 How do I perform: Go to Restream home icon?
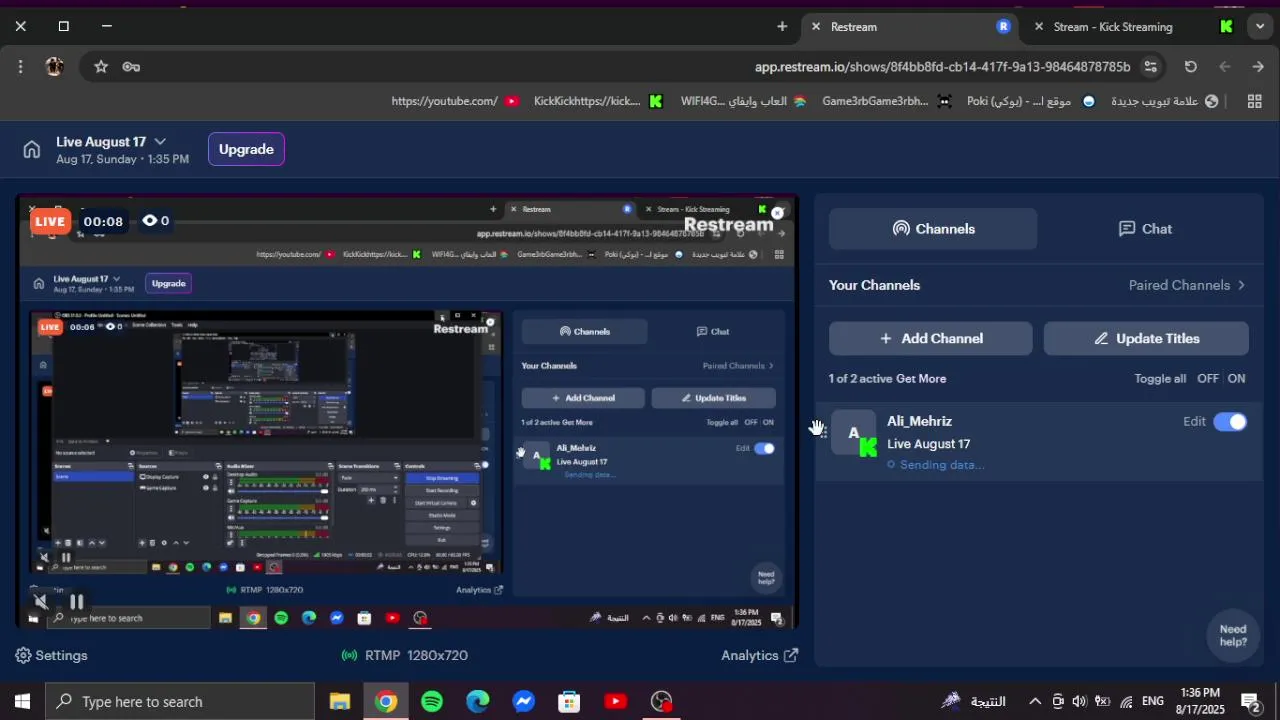32,150
